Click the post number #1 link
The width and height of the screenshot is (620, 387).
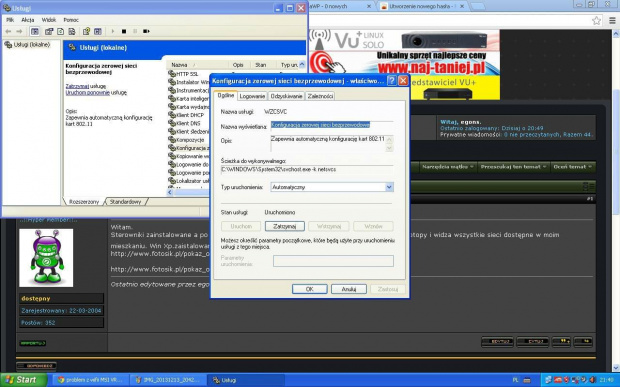pyautogui.click(x=590, y=198)
